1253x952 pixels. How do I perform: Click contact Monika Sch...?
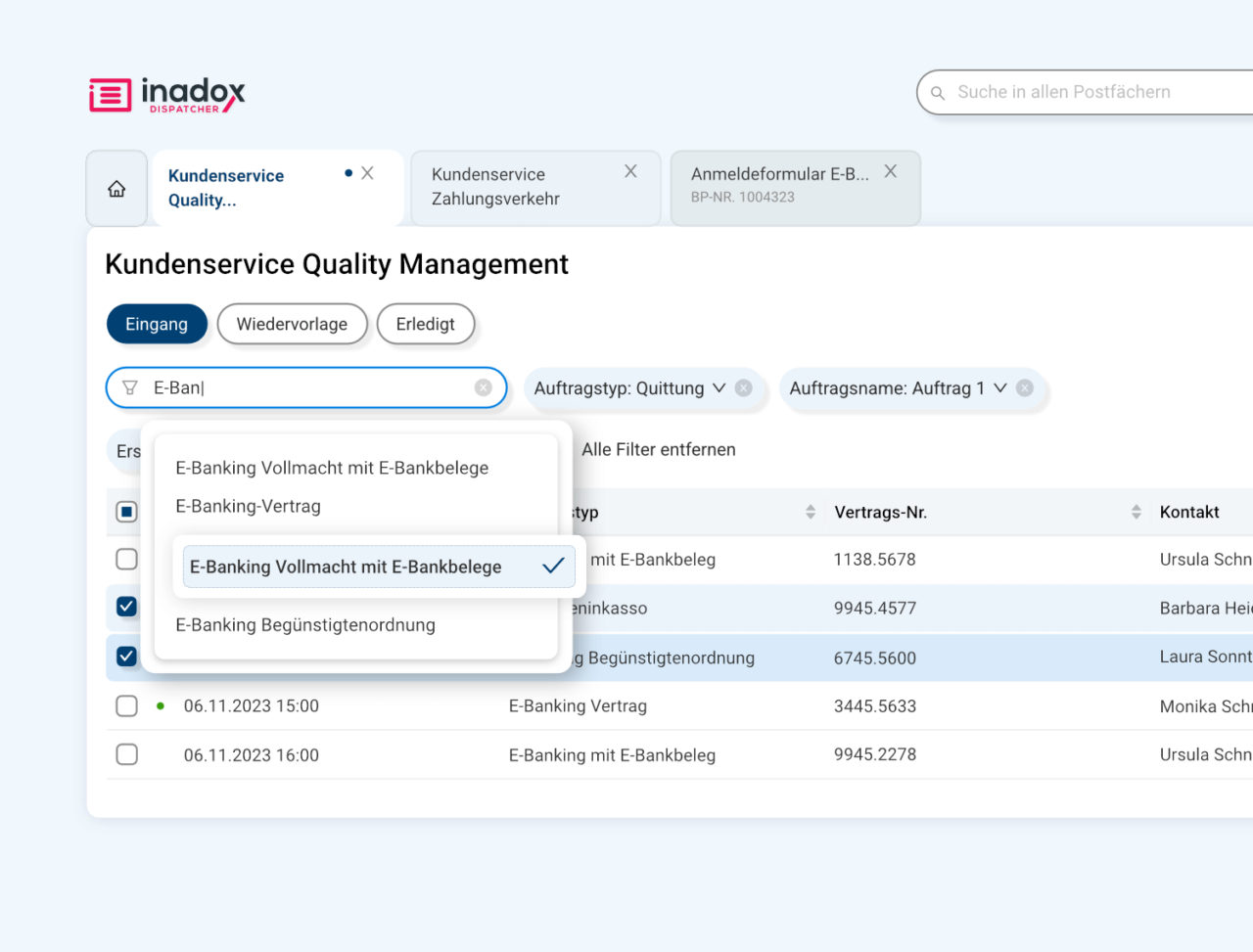[x=1206, y=705]
